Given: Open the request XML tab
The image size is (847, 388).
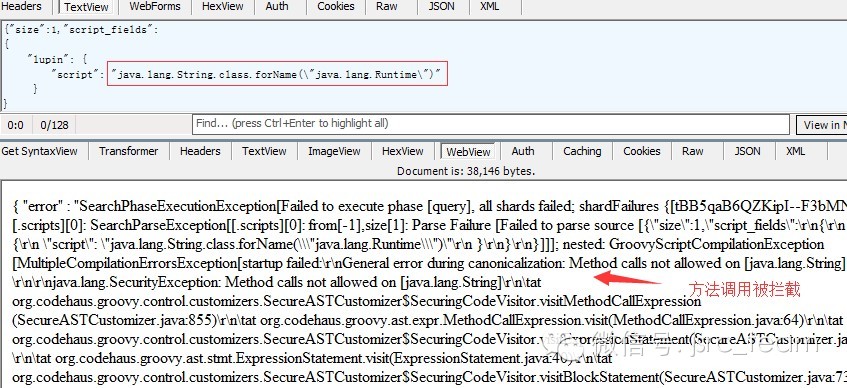Looking at the screenshot, I should (x=489, y=6).
